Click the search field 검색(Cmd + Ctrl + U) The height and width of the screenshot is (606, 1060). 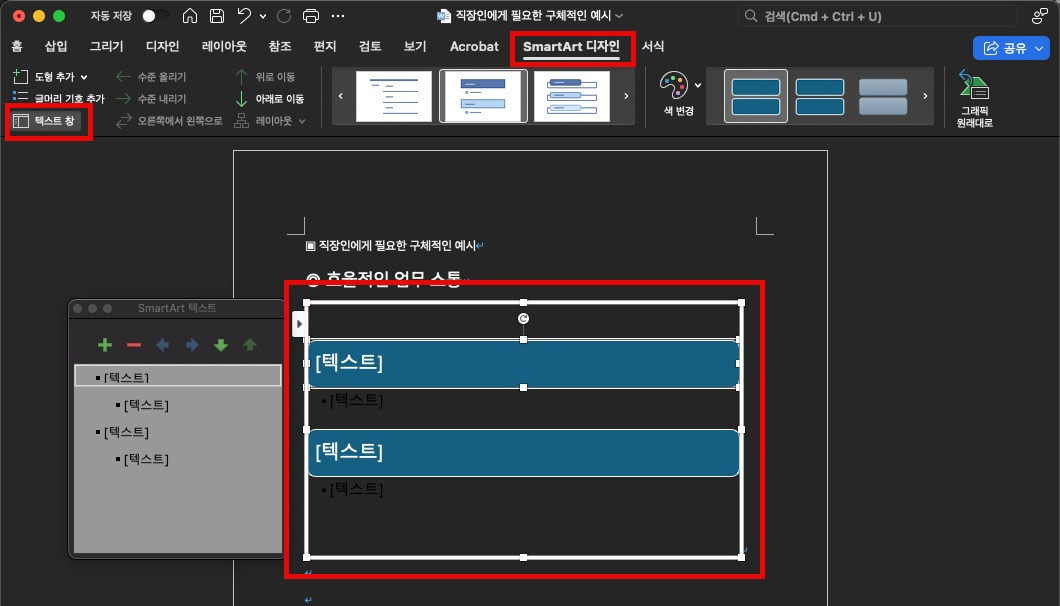[x=877, y=16]
